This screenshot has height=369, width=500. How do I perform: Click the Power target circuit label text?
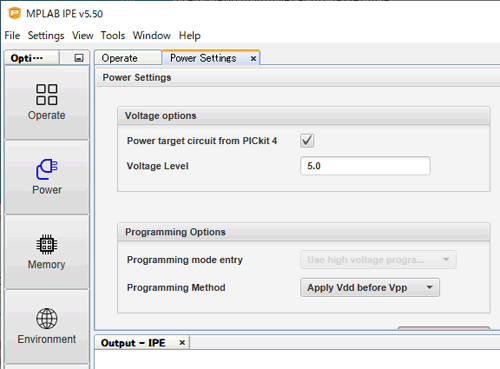click(202, 141)
